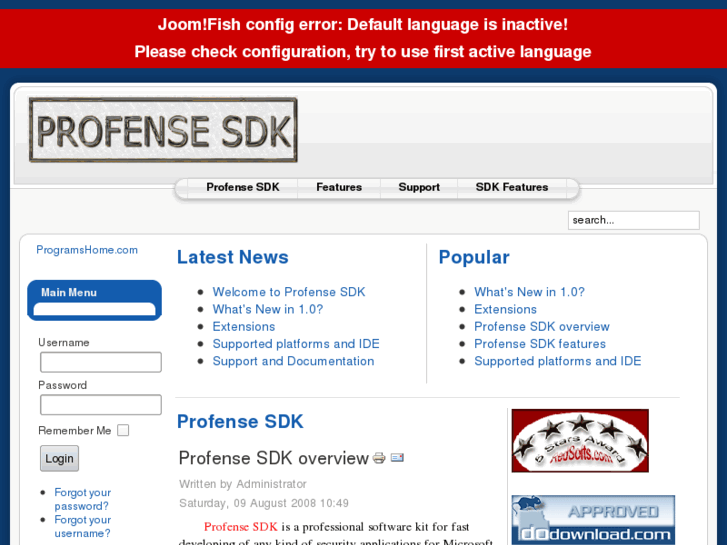Image resolution: width=727 pixels, height=545 pixels.
Task: Toggle the Remember Me checkbox
Action: [x=123, y=430]
